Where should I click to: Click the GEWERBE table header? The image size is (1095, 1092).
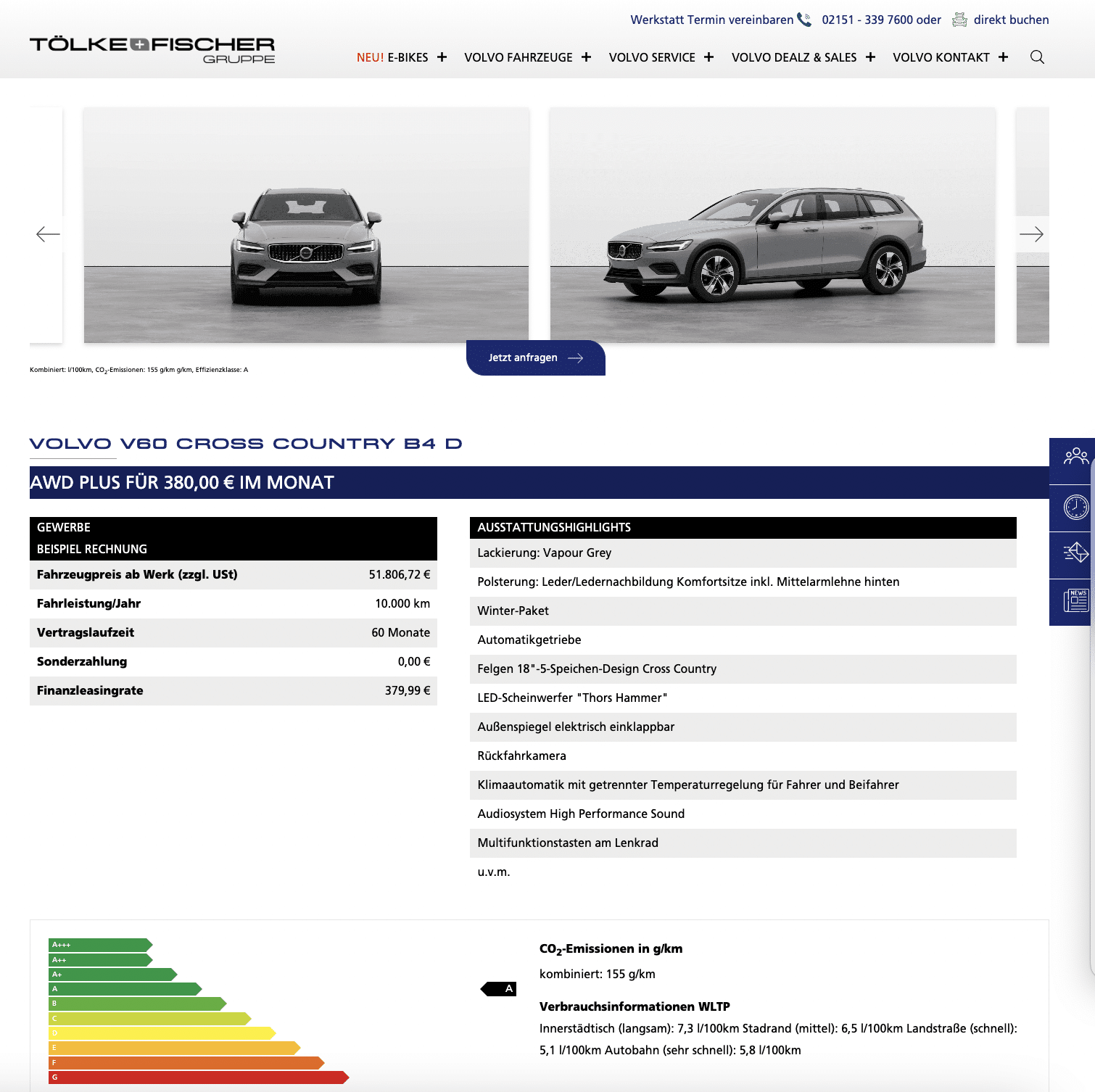[x=234, y=528]
